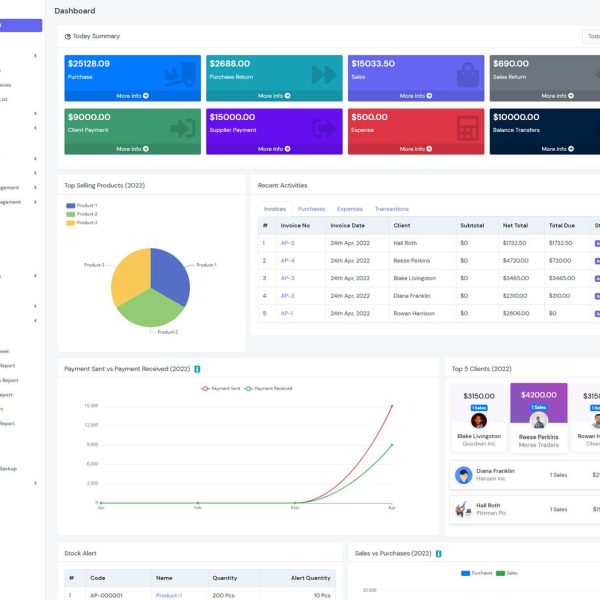Screen dimensions: 600x600
Task: Toggle Payment Received series in legend
Action: (269, 388)
